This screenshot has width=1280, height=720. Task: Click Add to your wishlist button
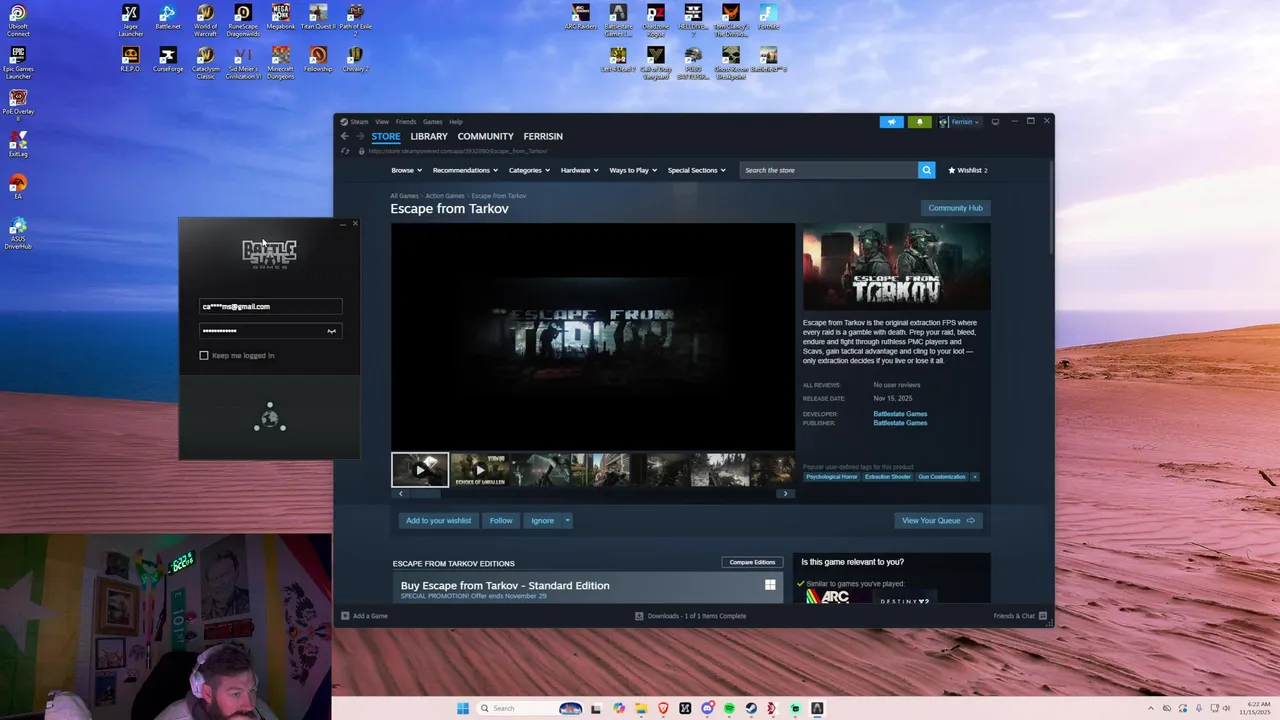click(438, 520)
